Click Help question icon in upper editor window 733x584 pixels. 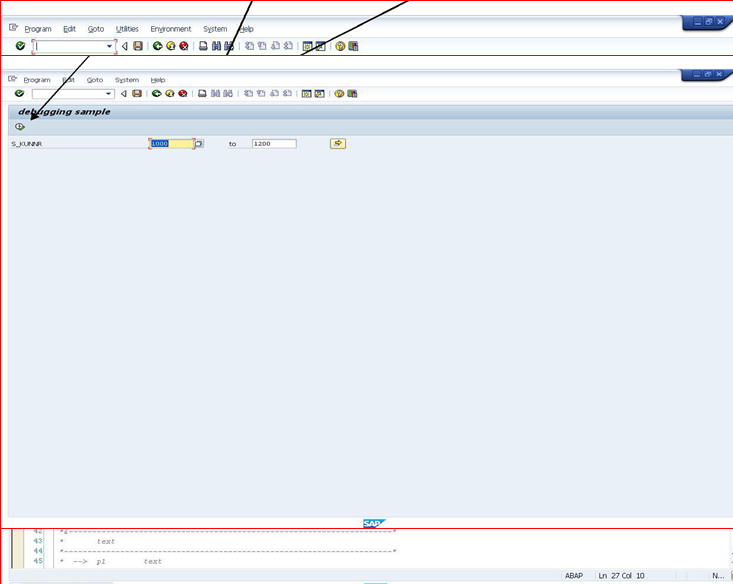[340, 46]
